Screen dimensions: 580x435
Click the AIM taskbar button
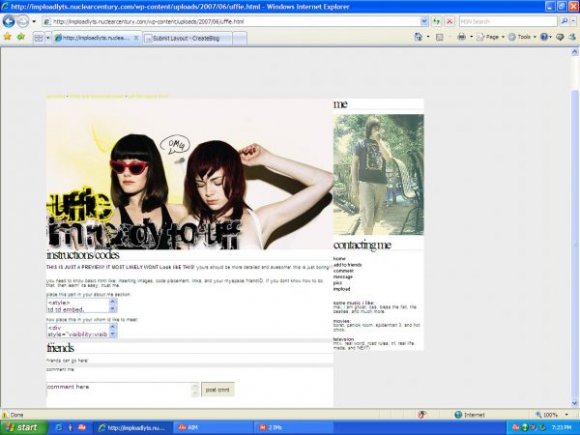tap(213, 428)
